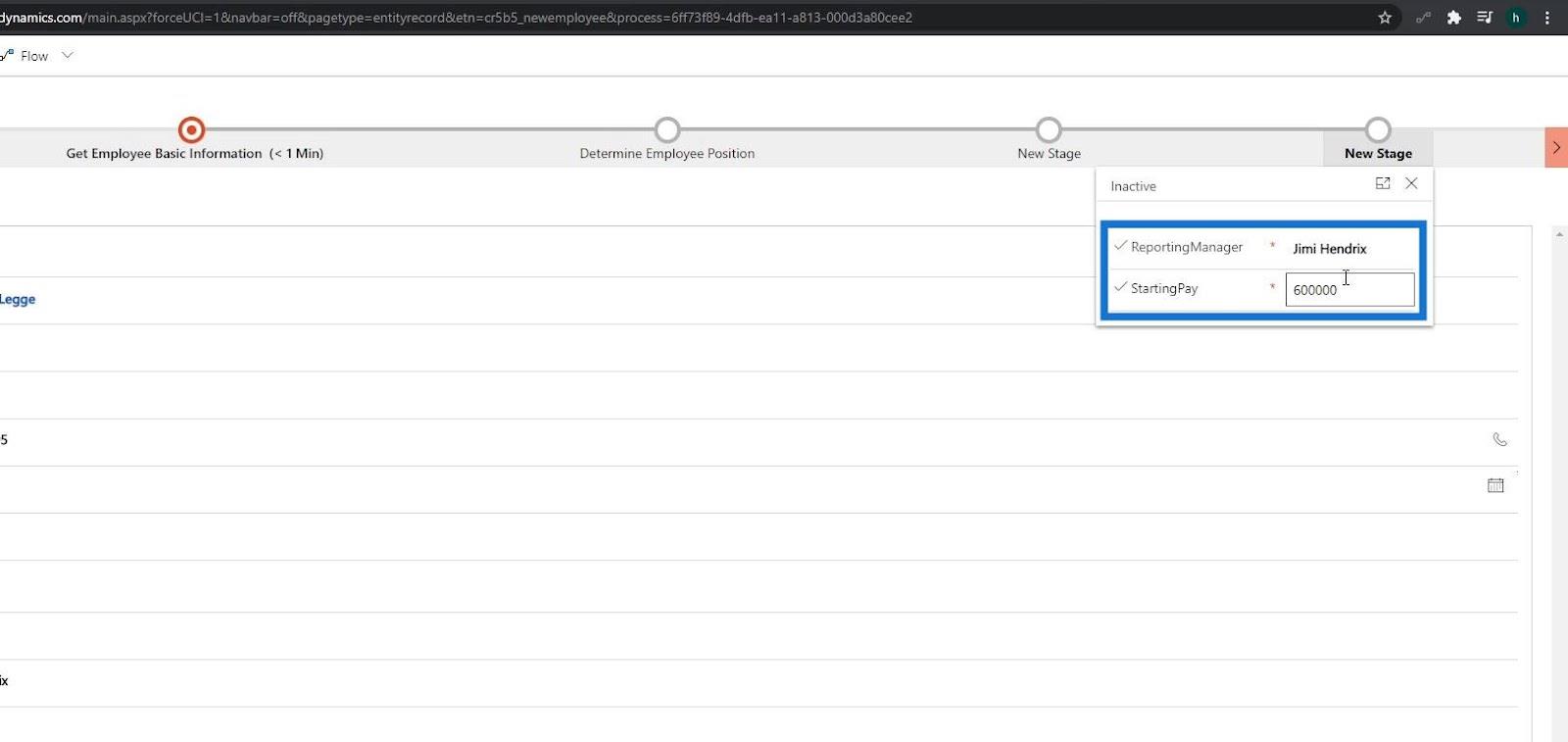The height and width of the screenshot is (742, 1568).
Task: Open the Chrome profile avatar 'h'
Action: (x=1516, y=18)
